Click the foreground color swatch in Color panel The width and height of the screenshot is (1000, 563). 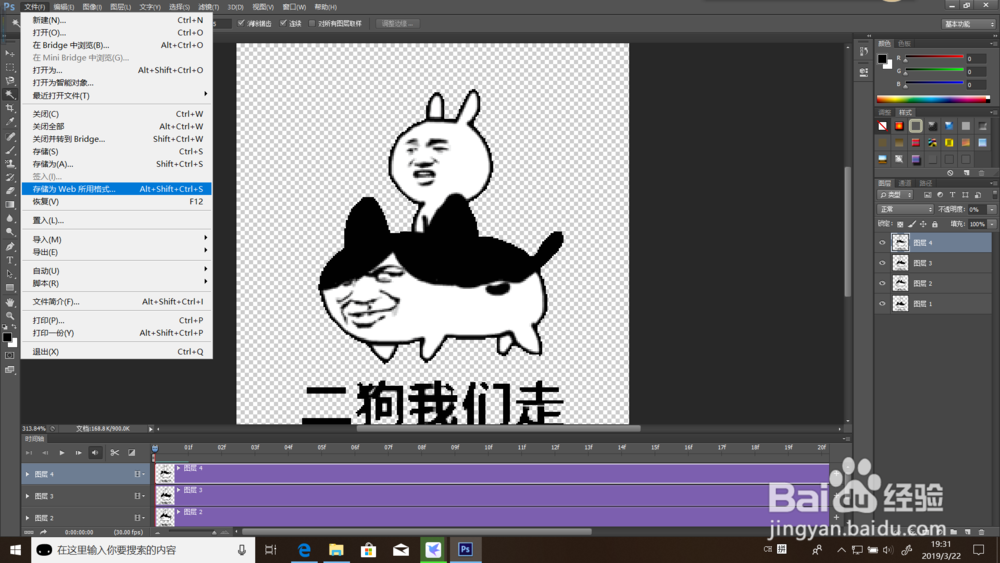coord(882,59)
